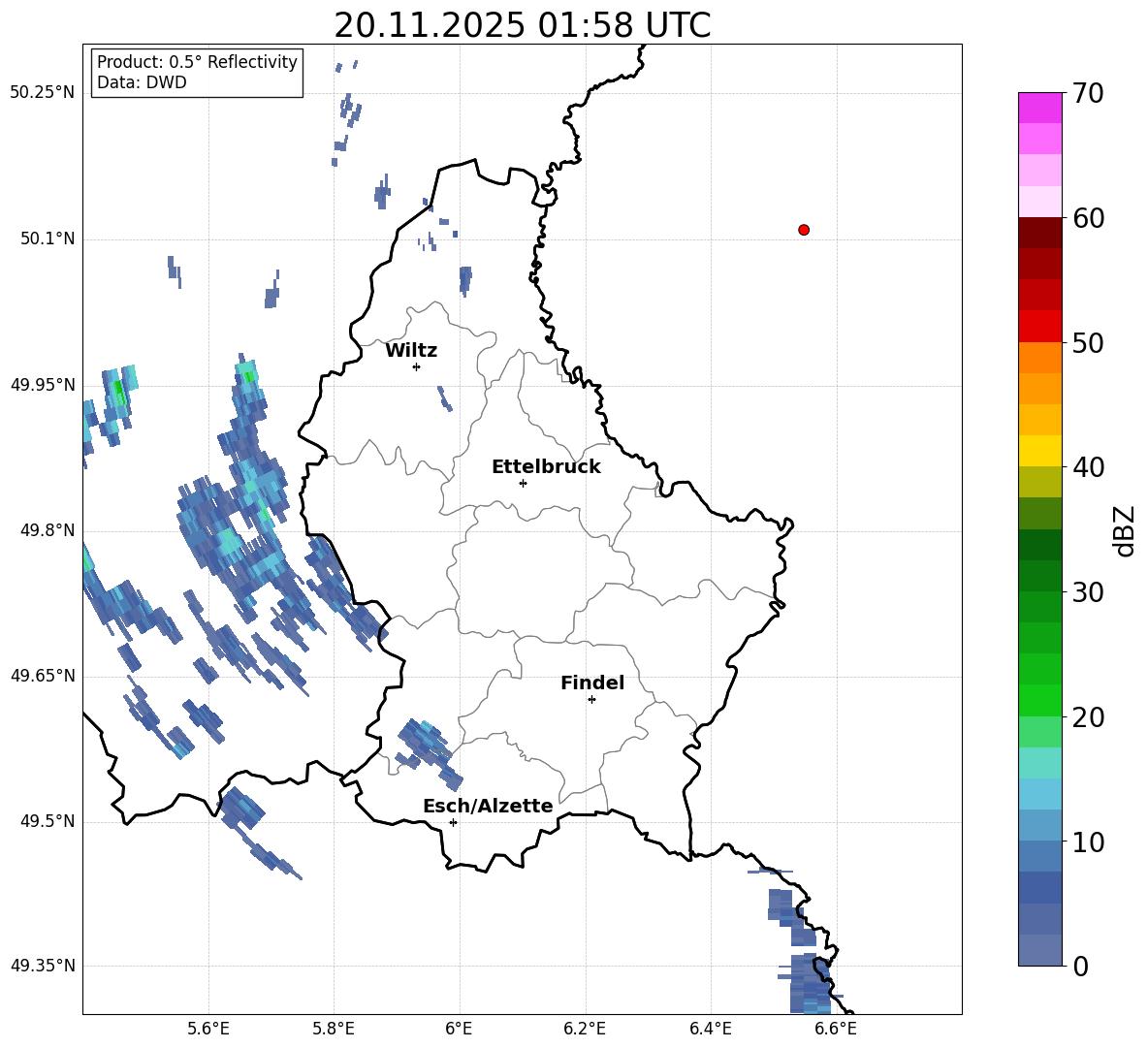Click the dBZ colorbar axis label

[x=1126, y=530]
